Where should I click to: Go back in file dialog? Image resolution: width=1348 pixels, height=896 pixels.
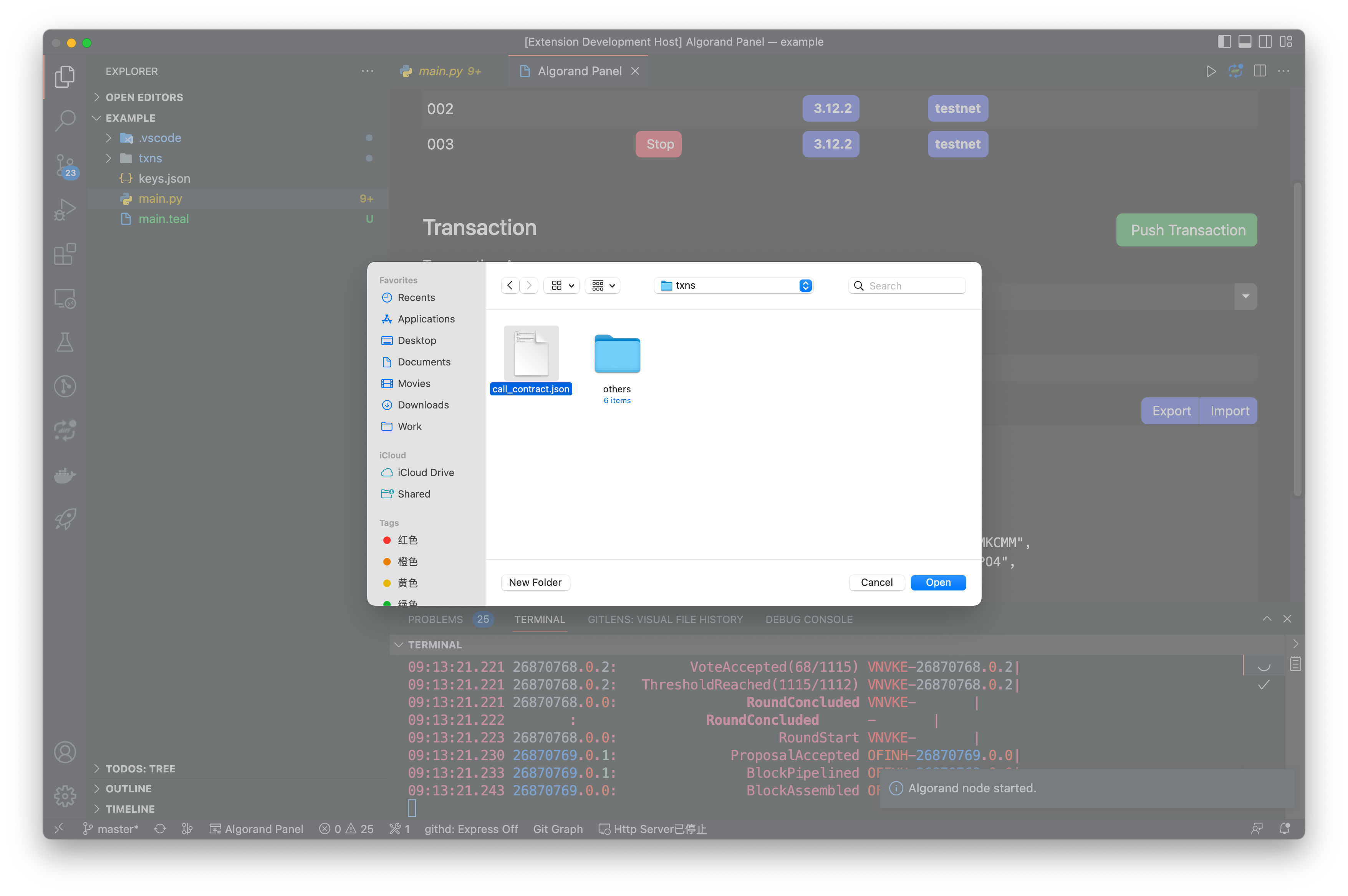510,285
